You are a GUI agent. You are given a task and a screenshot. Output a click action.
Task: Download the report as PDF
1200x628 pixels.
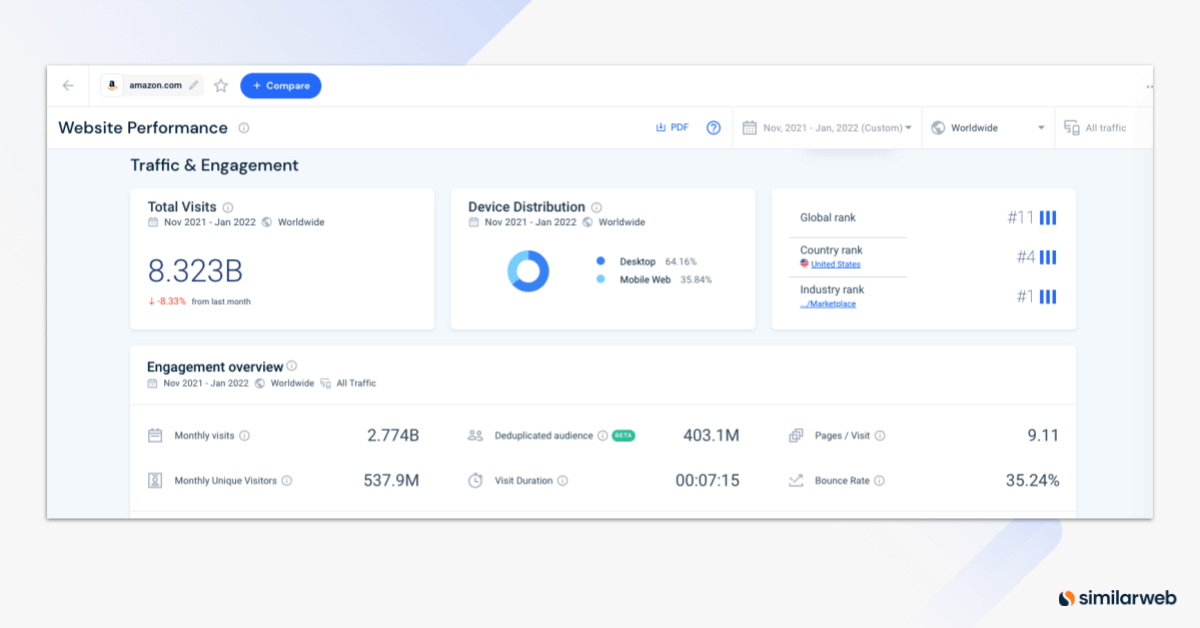672,128
